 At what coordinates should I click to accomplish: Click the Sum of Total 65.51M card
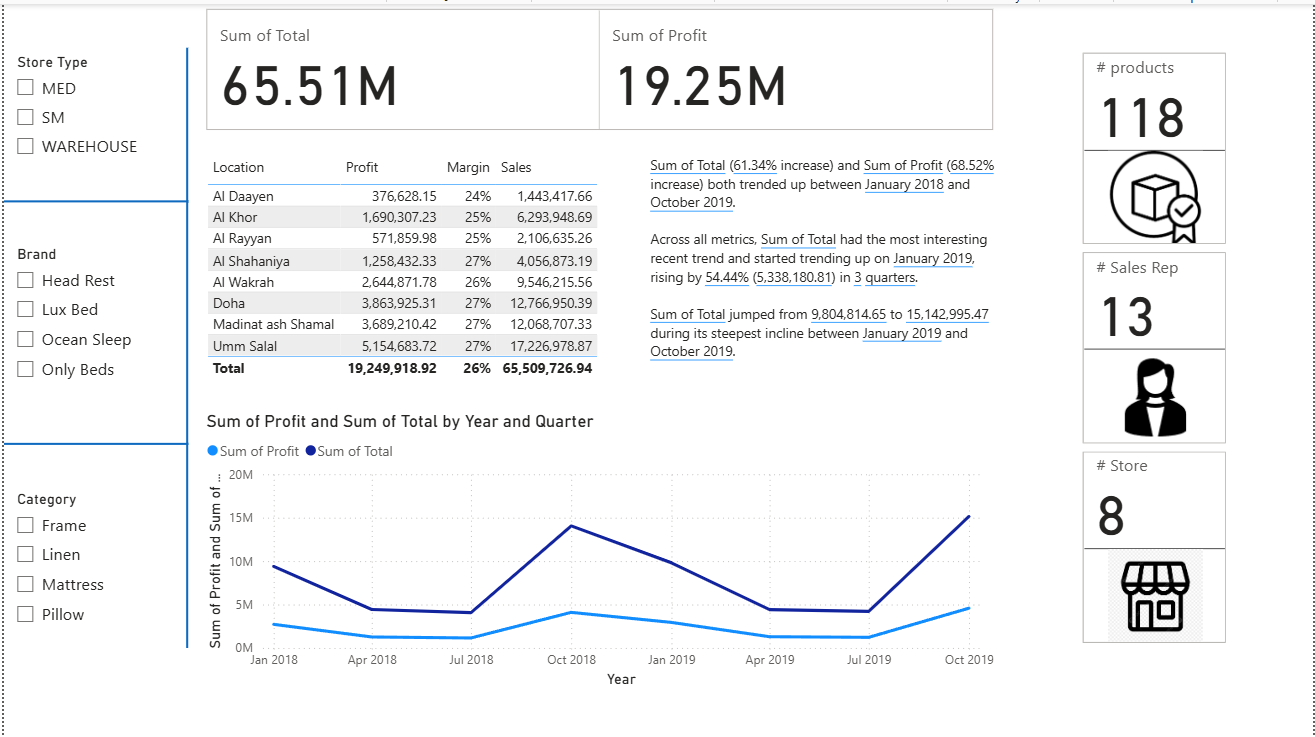[x=403, y=70]
